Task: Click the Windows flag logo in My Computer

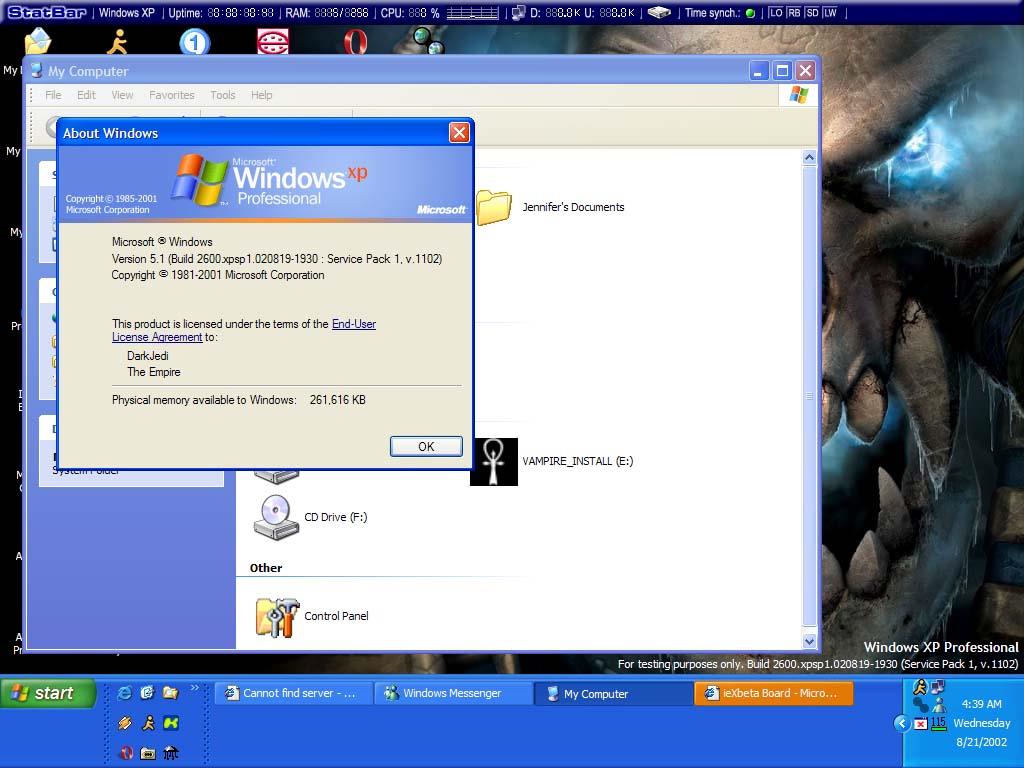Action: (x=799, y=95)
